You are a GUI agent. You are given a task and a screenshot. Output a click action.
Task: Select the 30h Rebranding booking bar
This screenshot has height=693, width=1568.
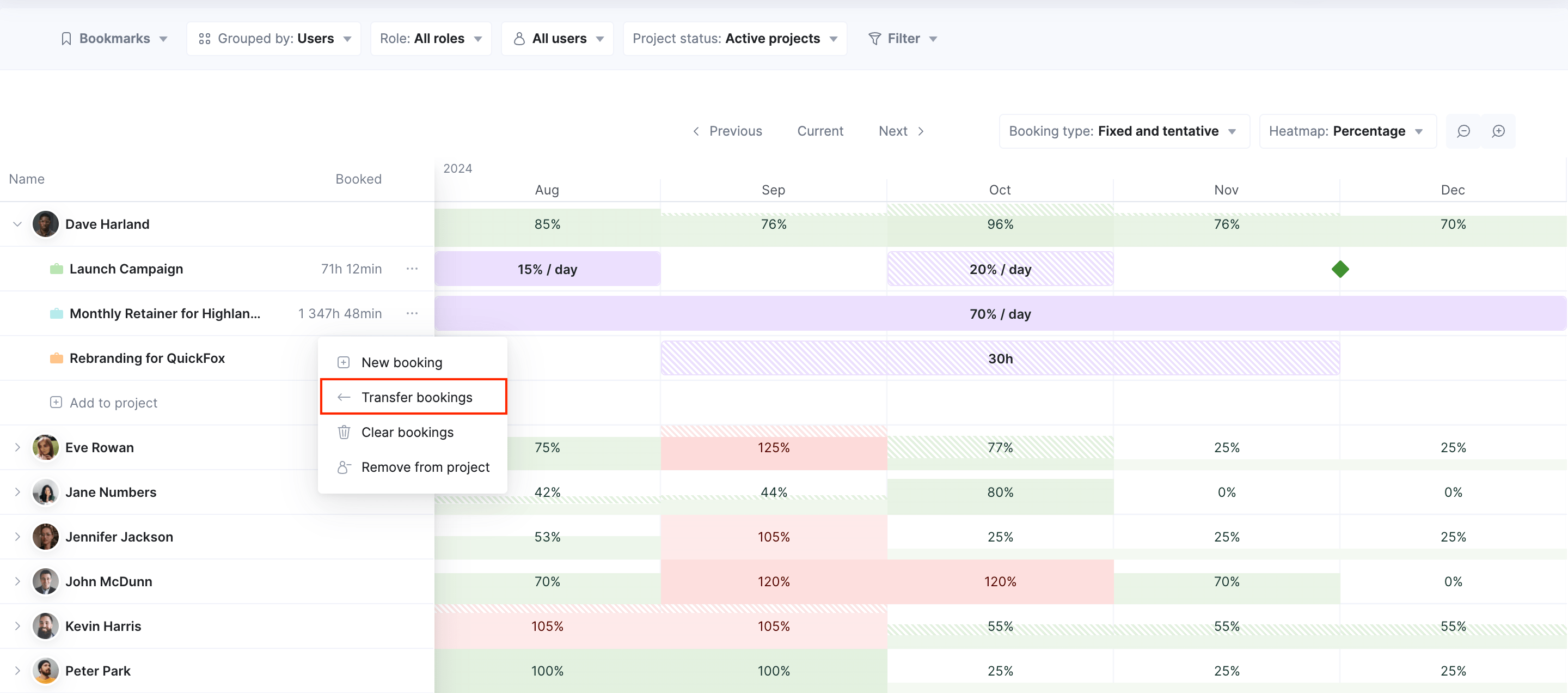point(1000,358)
